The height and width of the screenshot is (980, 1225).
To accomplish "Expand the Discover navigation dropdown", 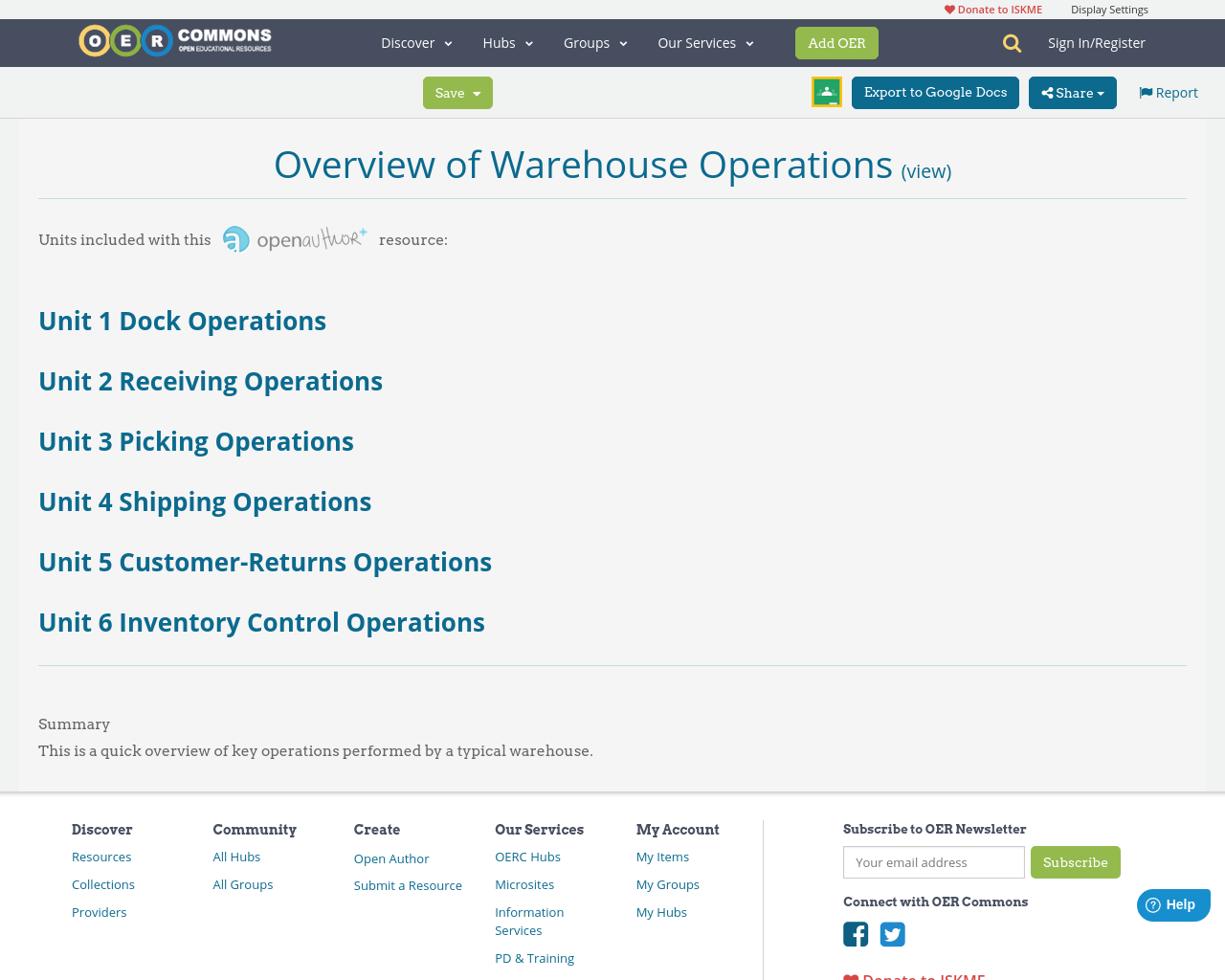I will tap(415, 42).
